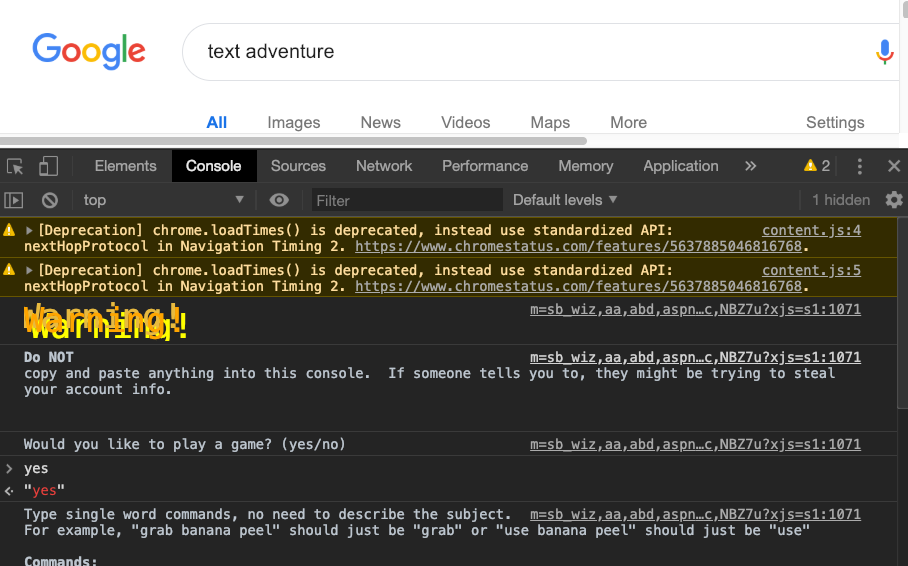This screenshot has height=566, width=908.
Task: Show more DevTools tabs via chevron
Action: (x=751, y=166)
